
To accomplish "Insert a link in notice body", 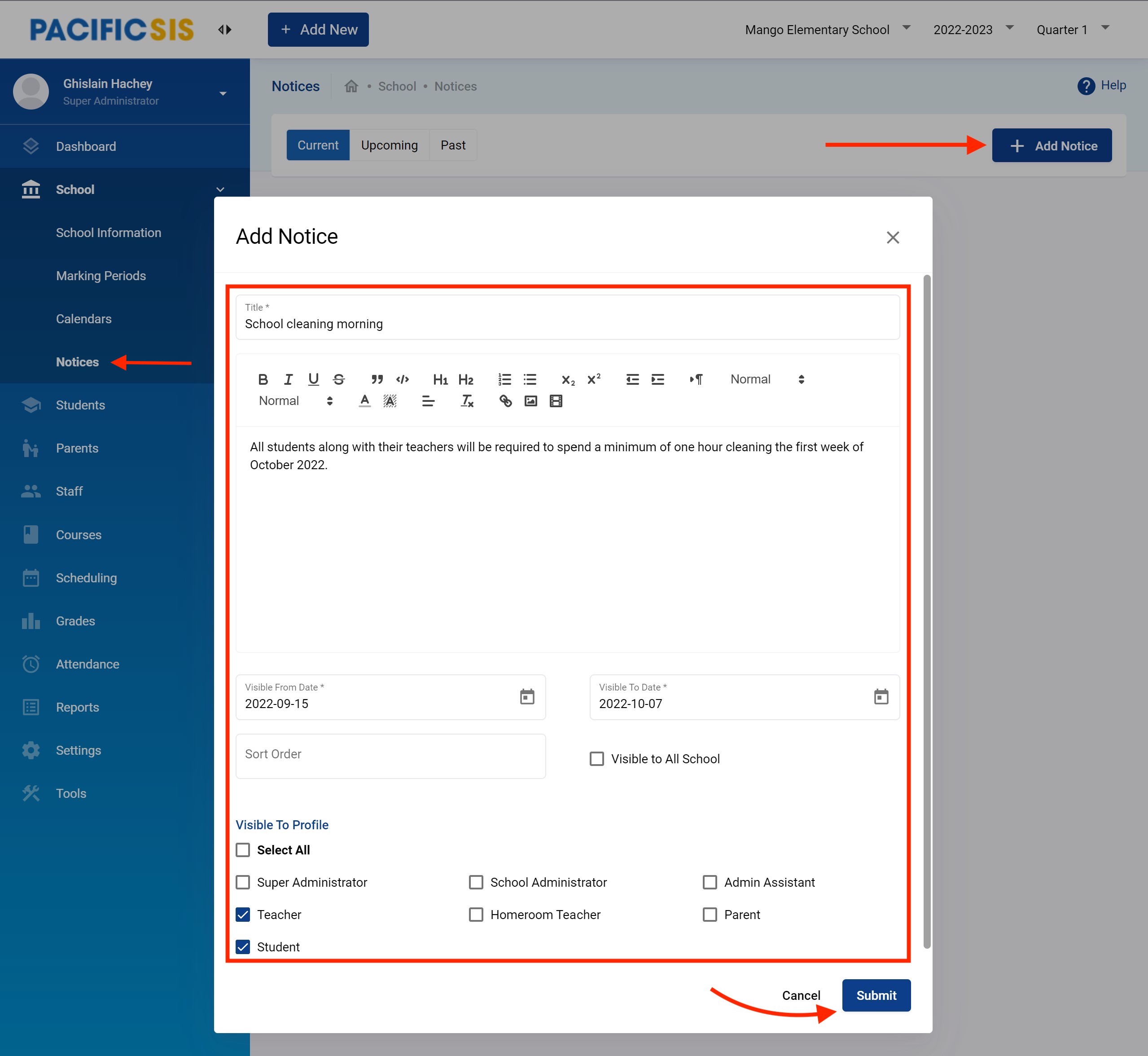I will tap(505, 401).
